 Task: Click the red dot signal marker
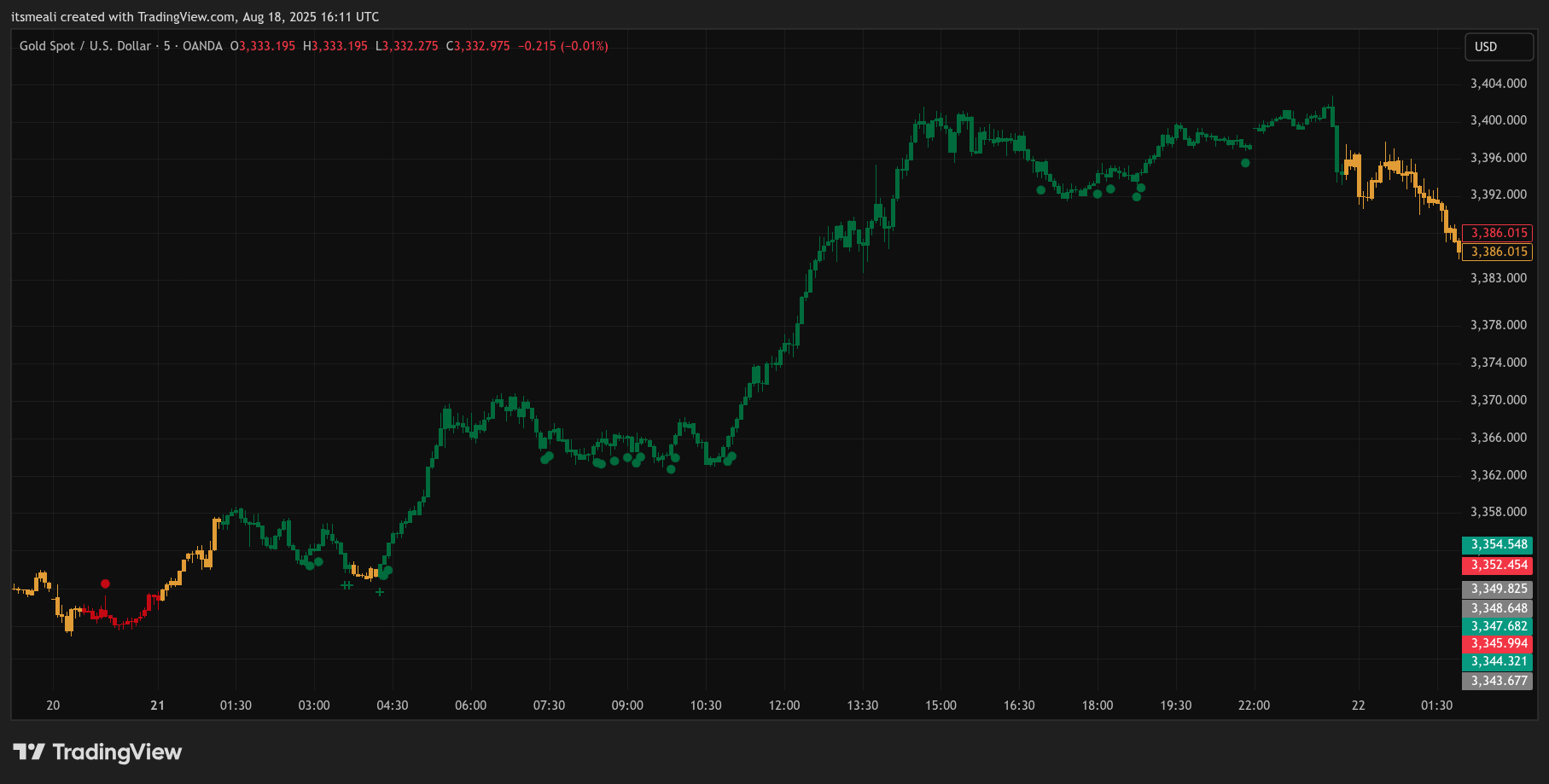coord(105,584)
